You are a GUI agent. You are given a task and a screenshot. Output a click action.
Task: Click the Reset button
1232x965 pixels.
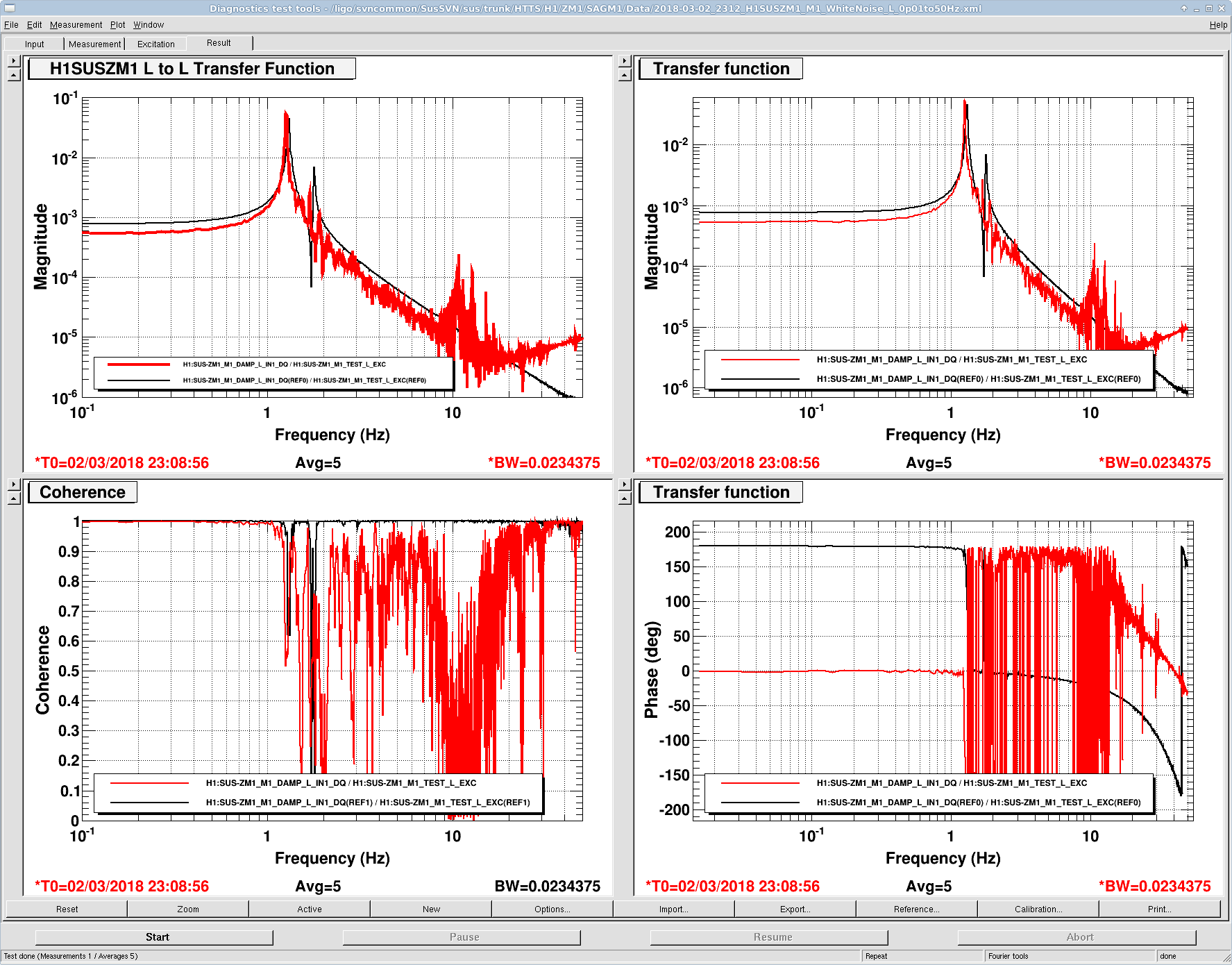coord(67,909)
